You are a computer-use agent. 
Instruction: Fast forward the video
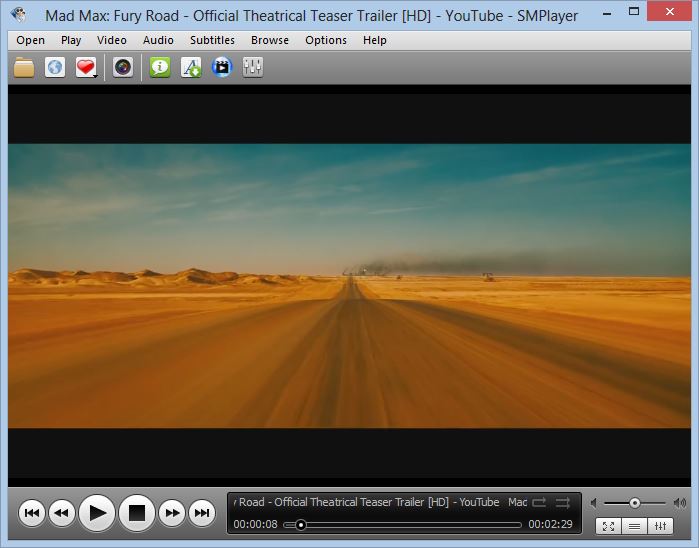(x=172, y=513)
